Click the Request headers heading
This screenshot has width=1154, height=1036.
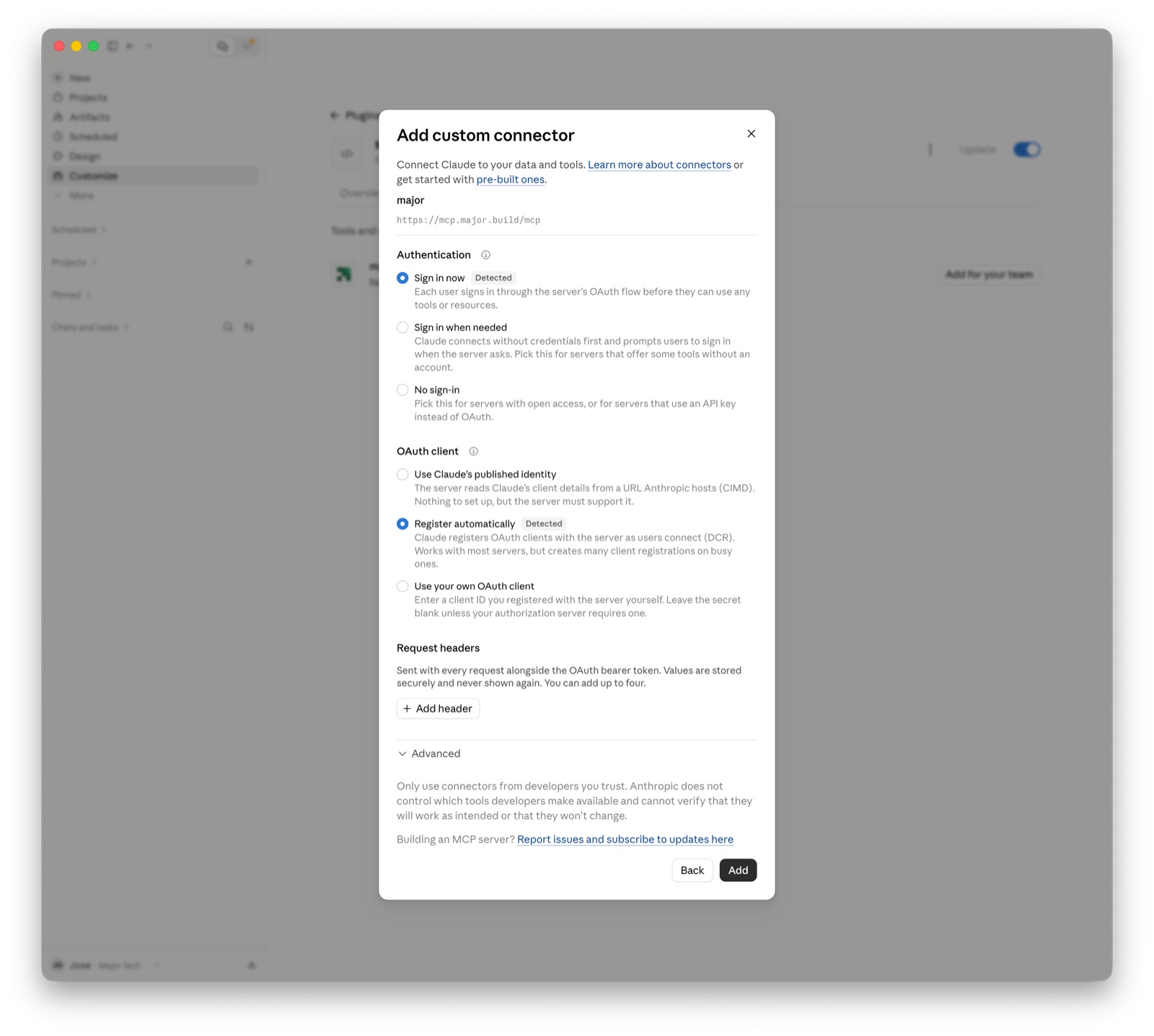(x=438, y=648)
